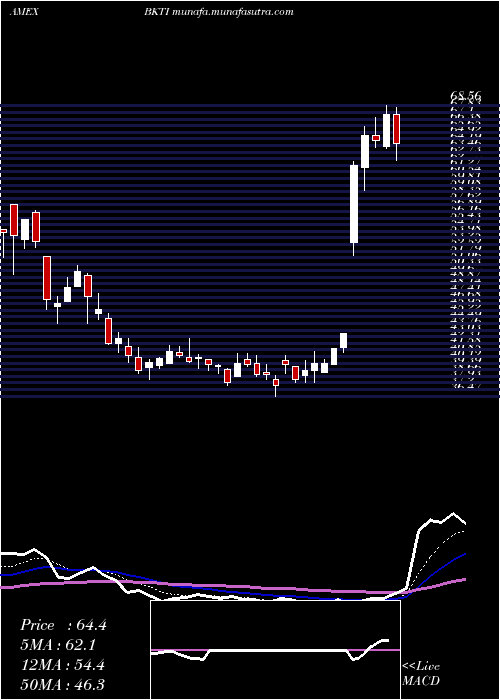
Task: Click the Price : 64.4 readout
Action: coord(63,625)
